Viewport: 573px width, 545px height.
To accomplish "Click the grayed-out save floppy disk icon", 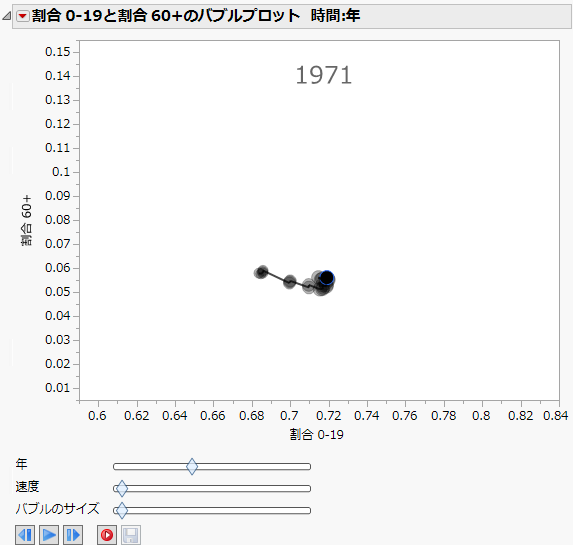I will (x=130, y=535).
